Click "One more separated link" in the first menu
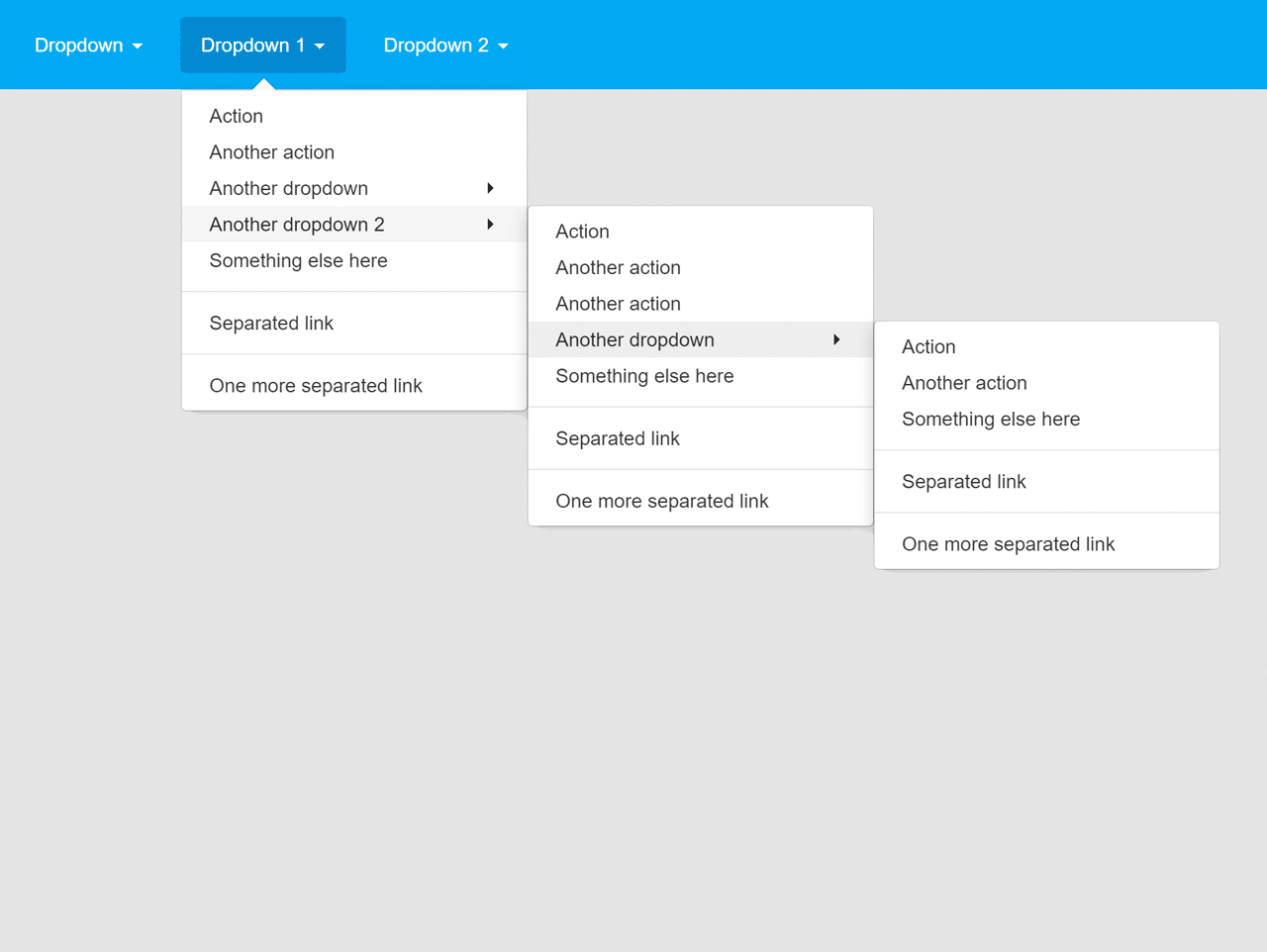 316,385
